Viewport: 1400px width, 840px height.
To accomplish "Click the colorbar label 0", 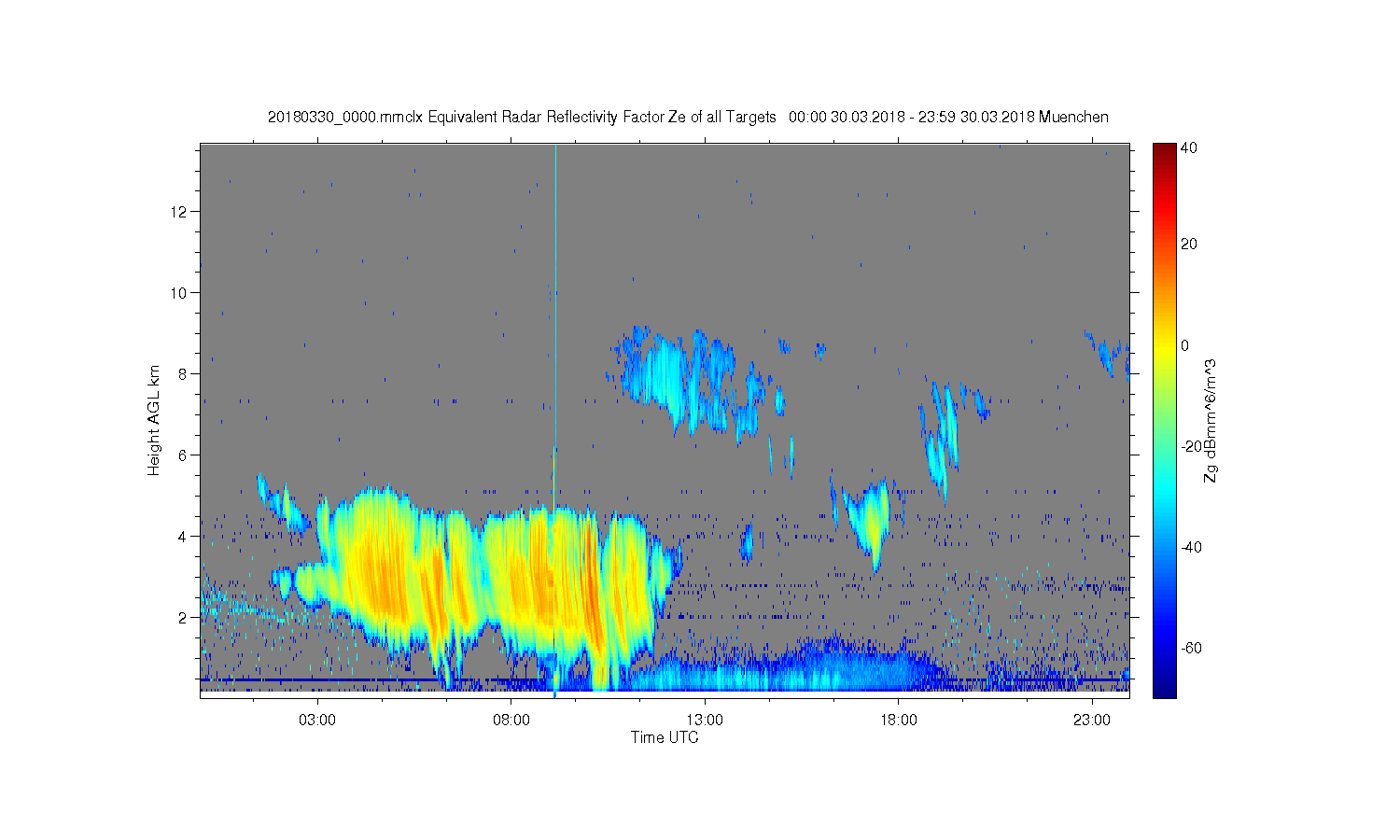I will coord(1185,345).
